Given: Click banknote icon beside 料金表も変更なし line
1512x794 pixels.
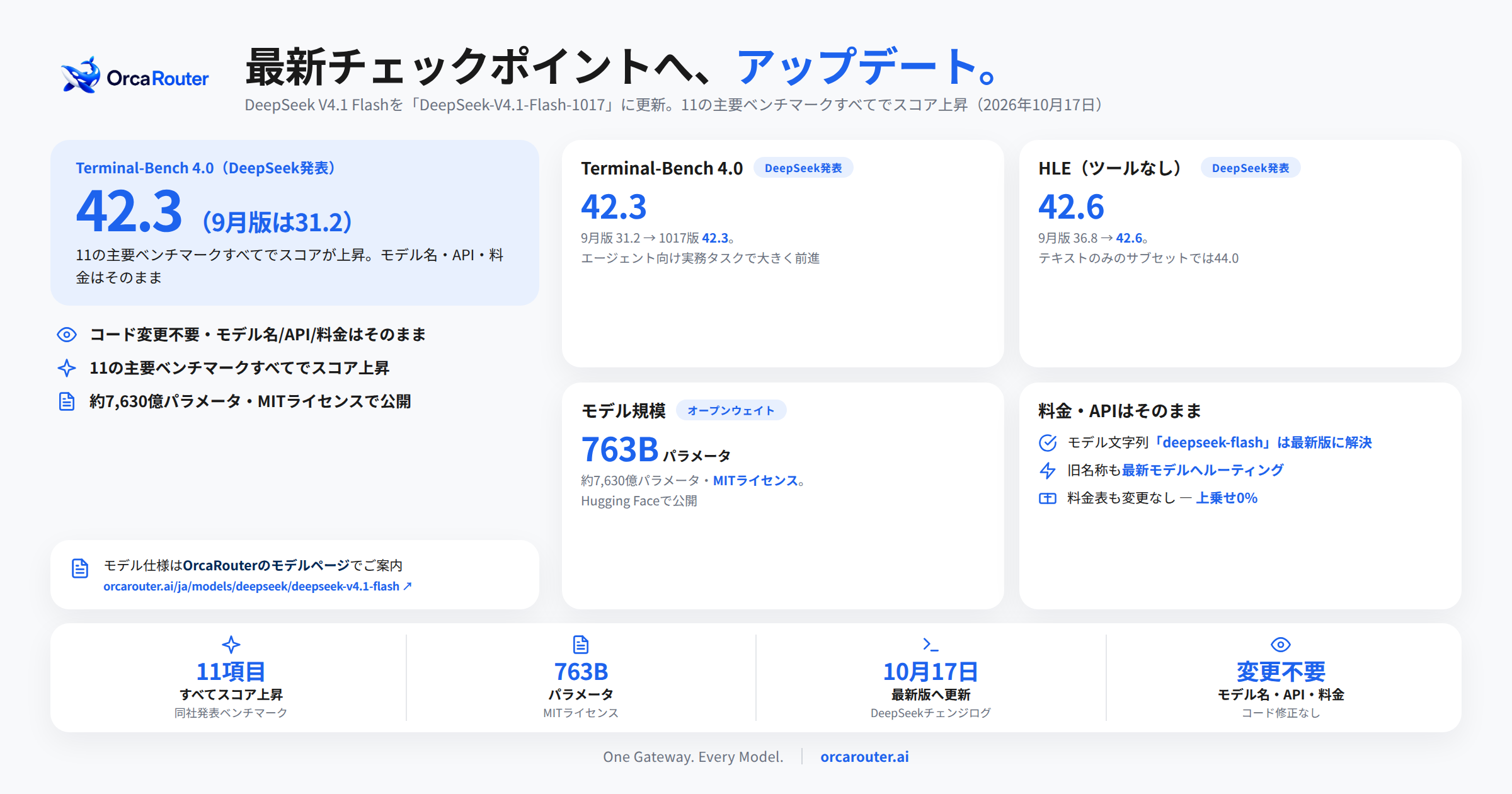Looking at the screenshot, I should [1048, 498].
